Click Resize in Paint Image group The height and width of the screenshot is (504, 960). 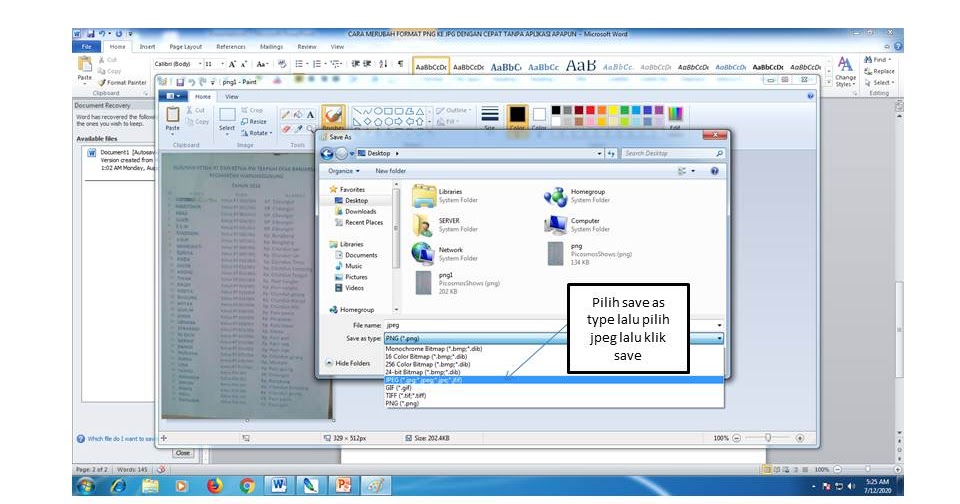[253, 121]
